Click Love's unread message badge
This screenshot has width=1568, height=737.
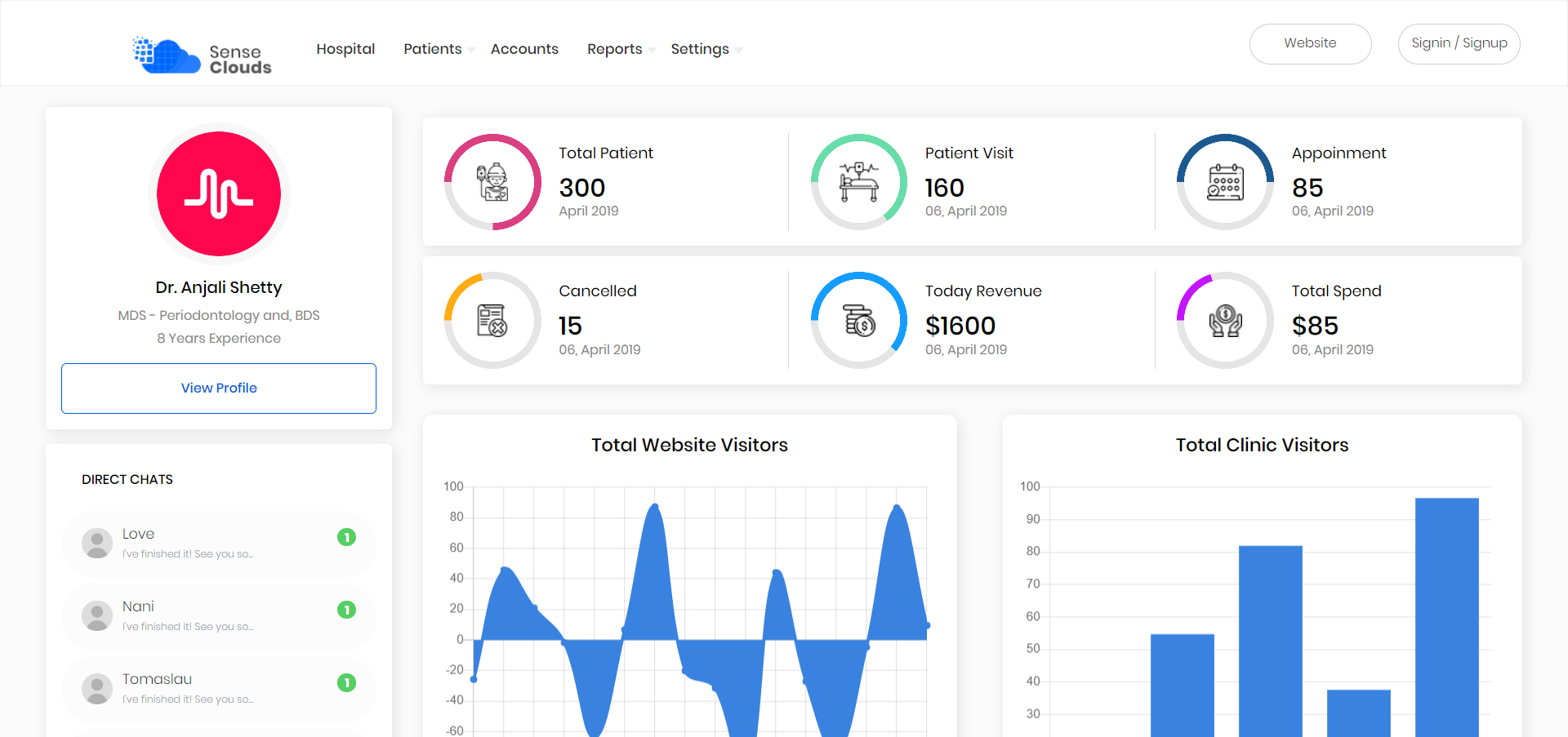click(347, 537)
